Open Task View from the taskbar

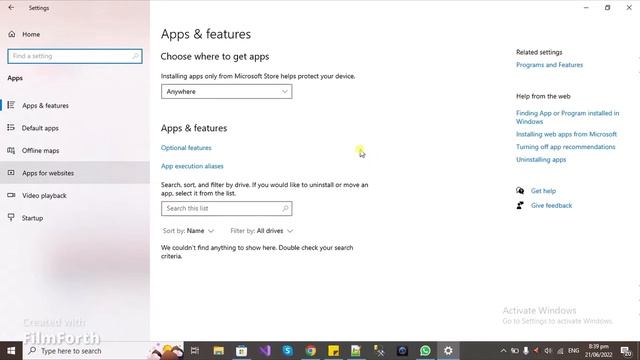tap(195, 351)
